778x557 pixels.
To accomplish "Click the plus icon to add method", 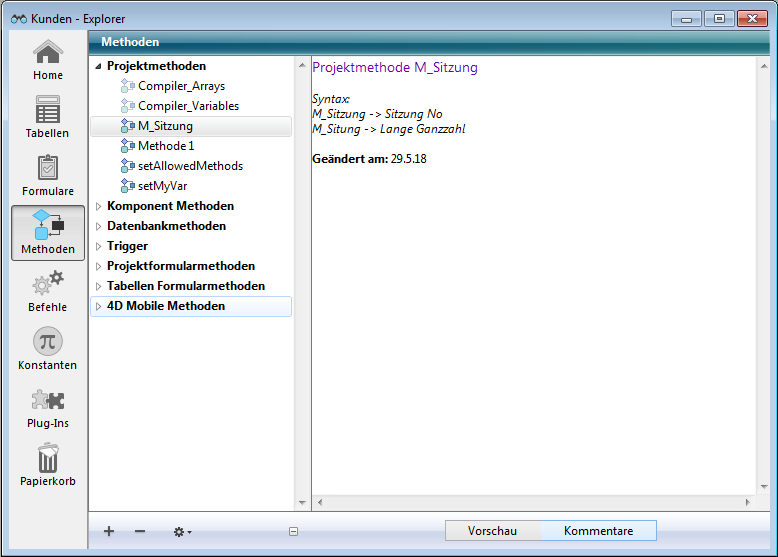I will pyautogui.click(x=109, y=531).
